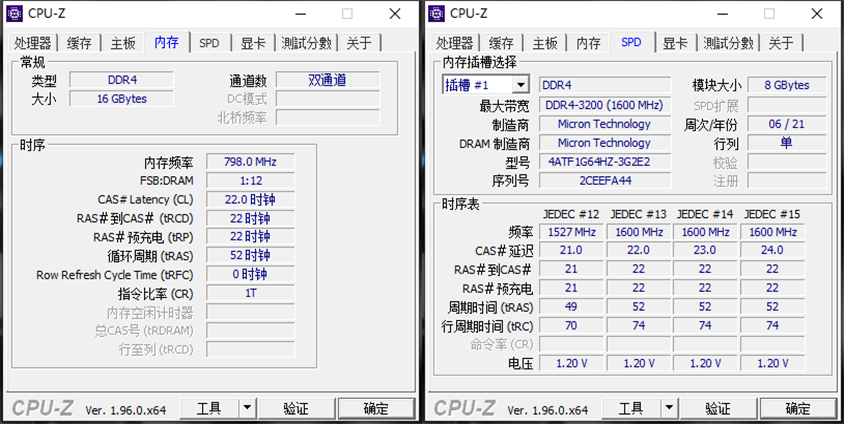
Task: Click the 工具 button in the right window
Action: (631, 409)
